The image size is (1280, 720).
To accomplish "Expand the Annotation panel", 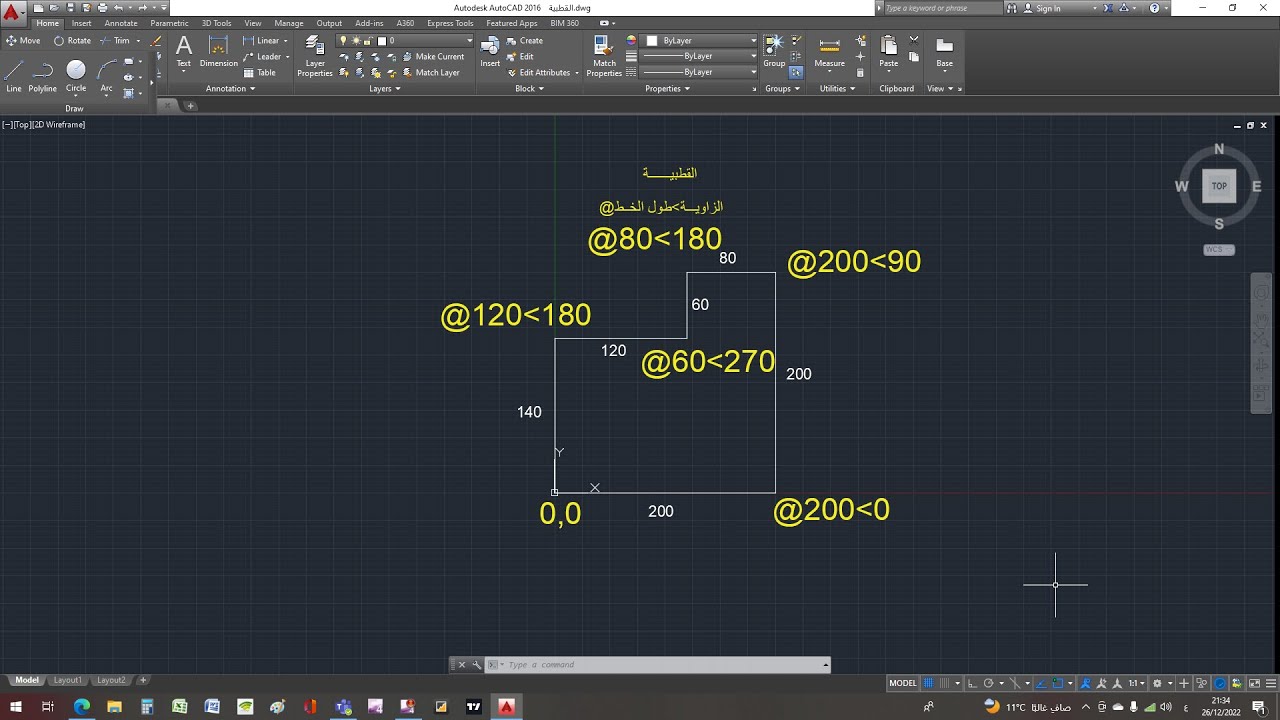I will tap(231, 88).
